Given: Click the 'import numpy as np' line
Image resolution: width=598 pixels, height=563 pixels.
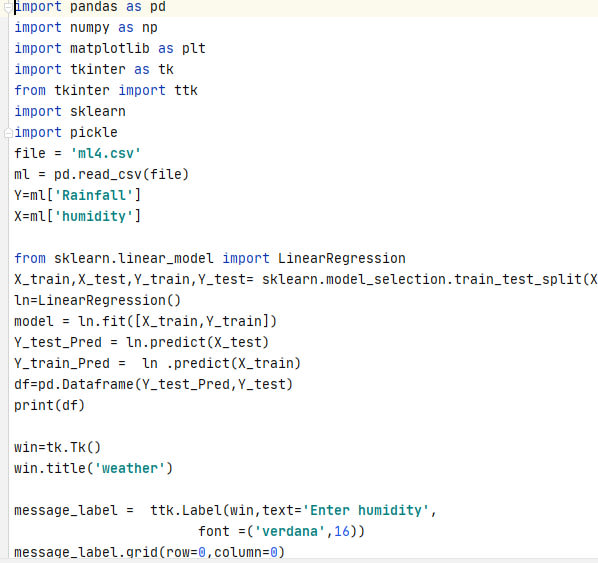Looking at the screenshot, I should pyautogui.click(x=86, y=28).
